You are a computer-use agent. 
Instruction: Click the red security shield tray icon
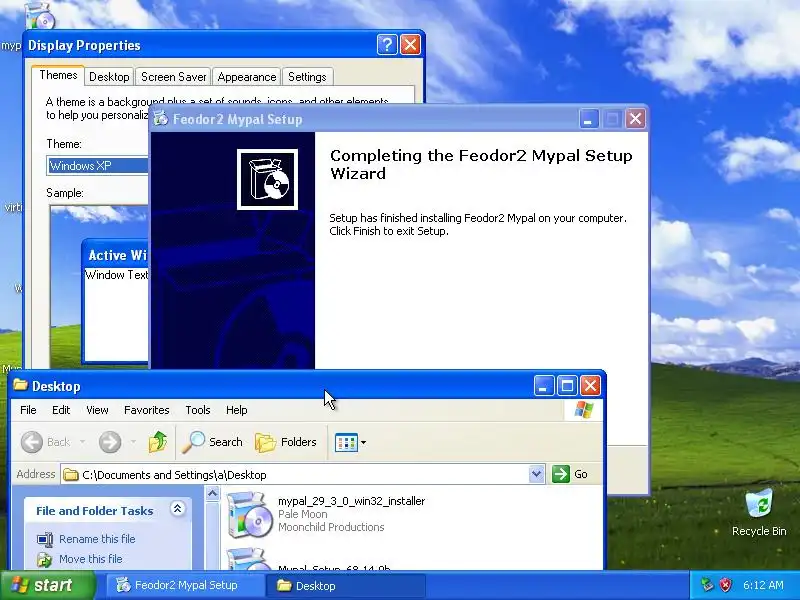725,585
